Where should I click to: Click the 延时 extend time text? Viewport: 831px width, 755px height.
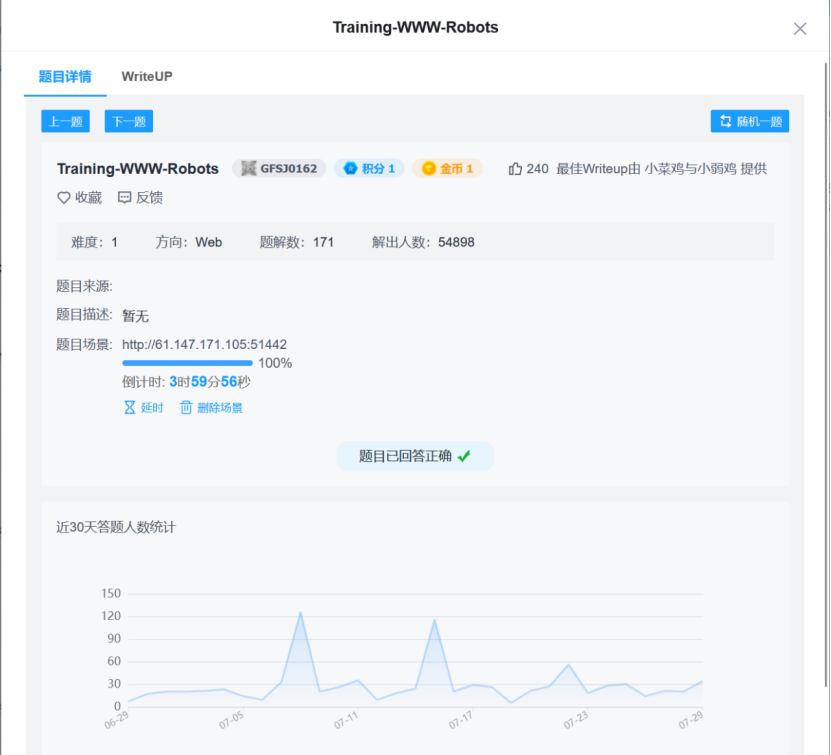[152, 407]
